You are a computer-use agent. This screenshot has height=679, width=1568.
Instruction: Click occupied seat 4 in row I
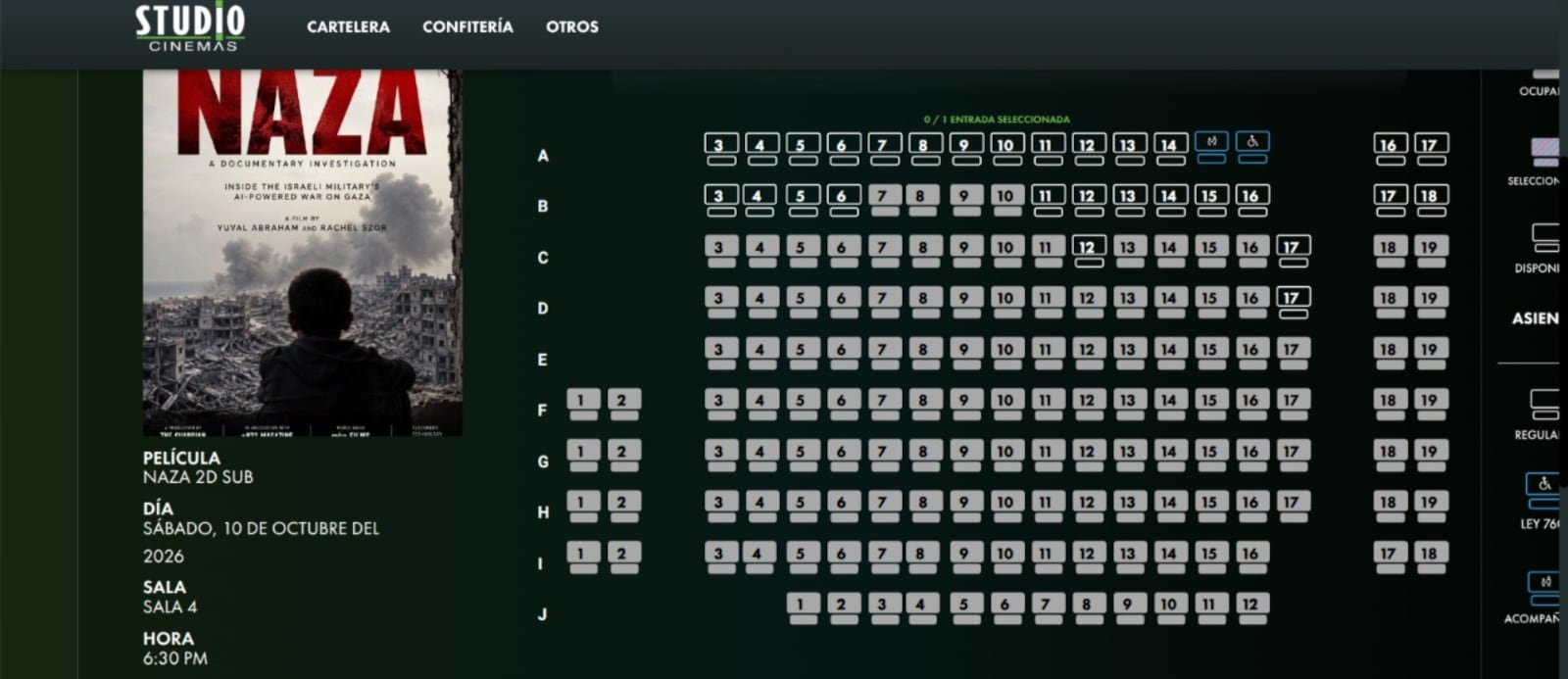[x=759, y=557]
